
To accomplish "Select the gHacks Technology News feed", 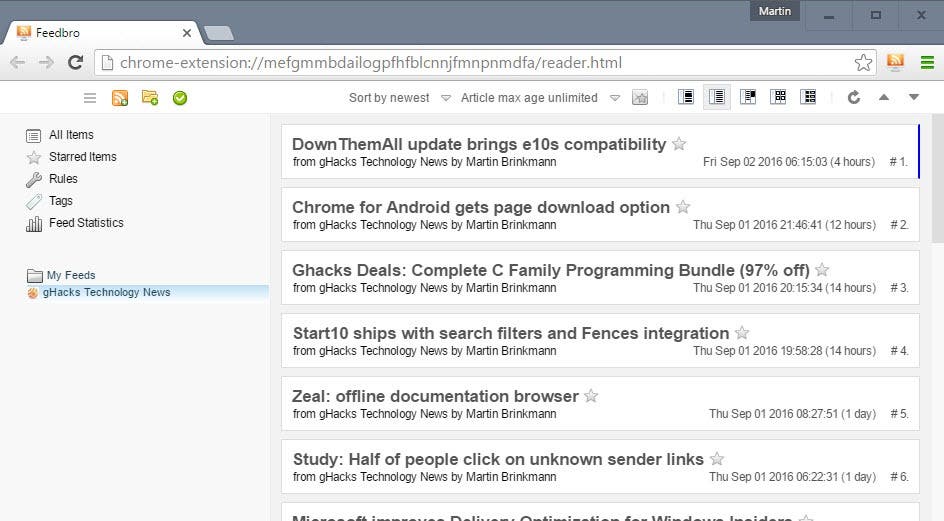I will click(107, 292).
